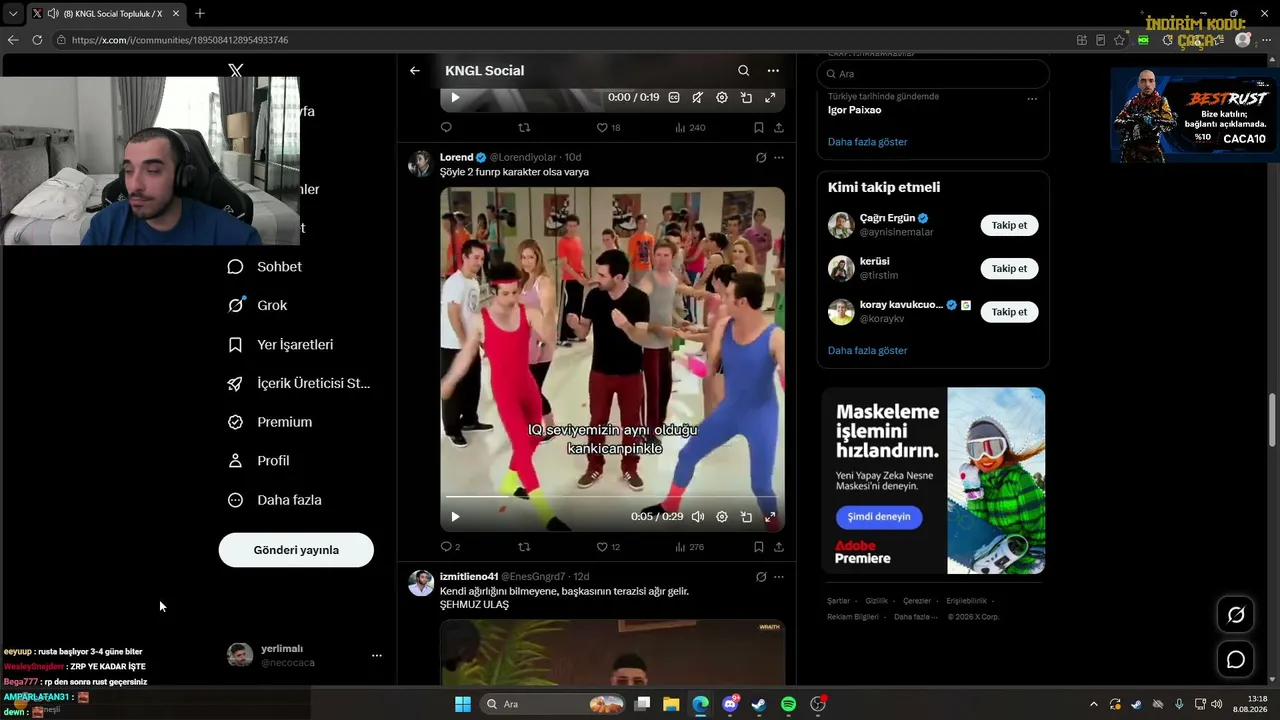The image size is (1280, 720).
Task: Open a new browser tab
Action: click(x=200, y=14)
